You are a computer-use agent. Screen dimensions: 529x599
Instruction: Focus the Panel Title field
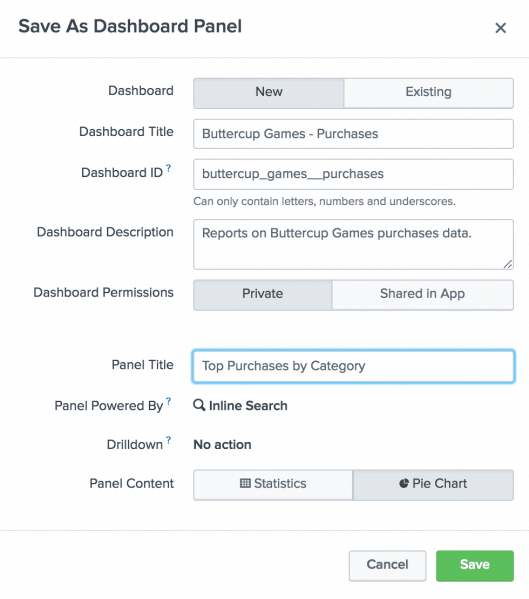pyautogui.click(x=353, y=366)
